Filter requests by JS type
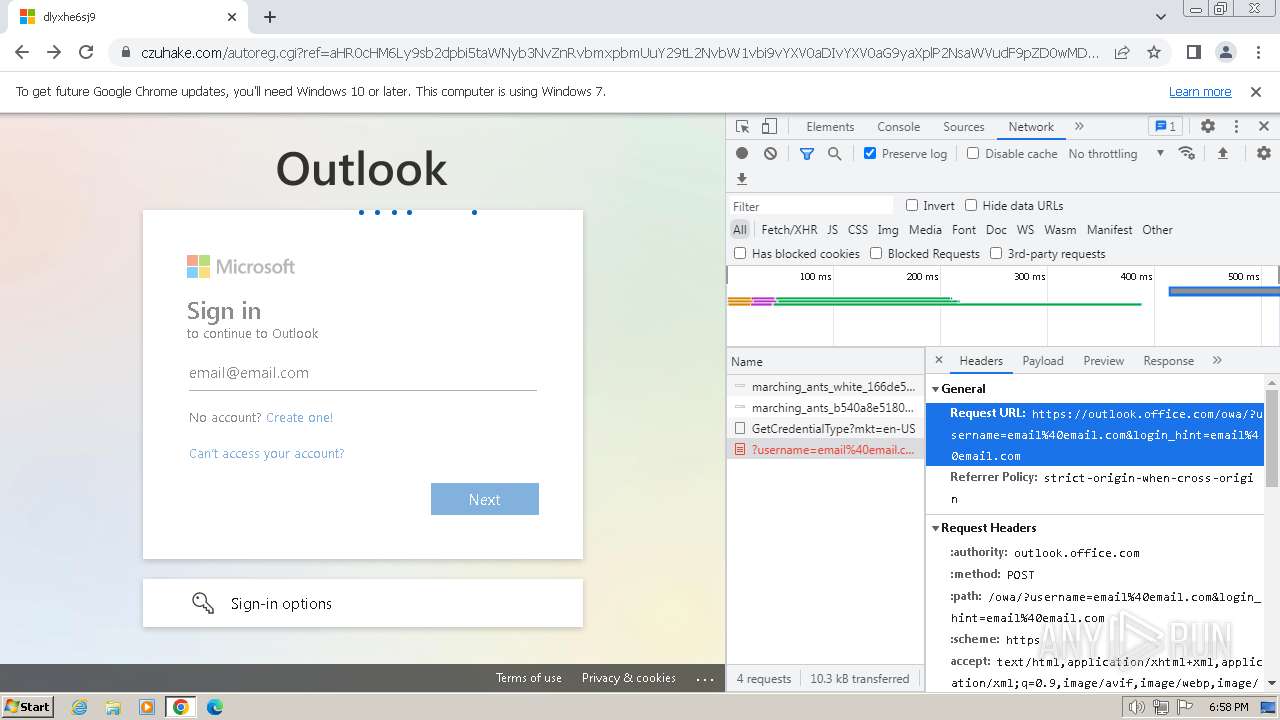The width and height of the screenshot is (1280, 720). click(832, 230)
